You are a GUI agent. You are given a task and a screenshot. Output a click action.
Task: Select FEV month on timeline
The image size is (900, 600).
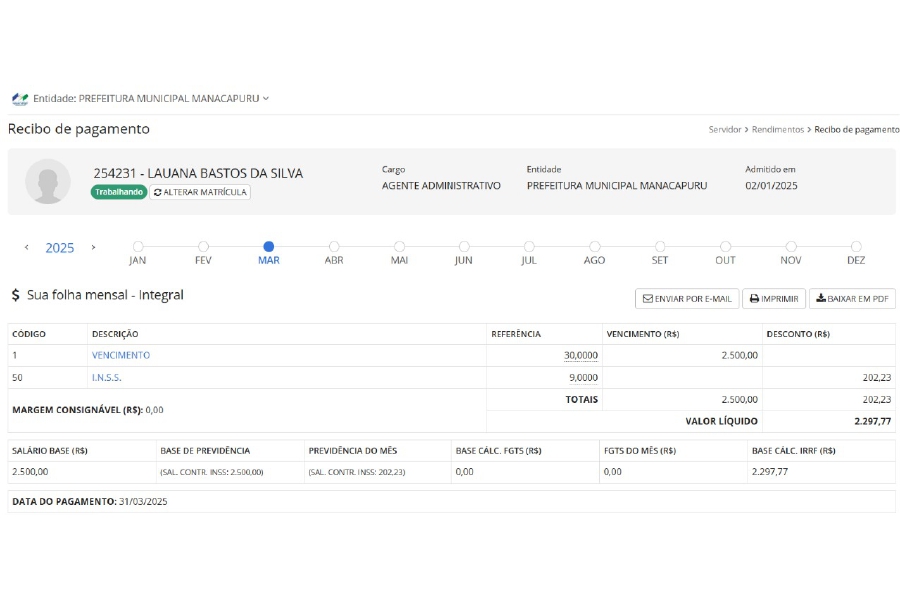203,247
